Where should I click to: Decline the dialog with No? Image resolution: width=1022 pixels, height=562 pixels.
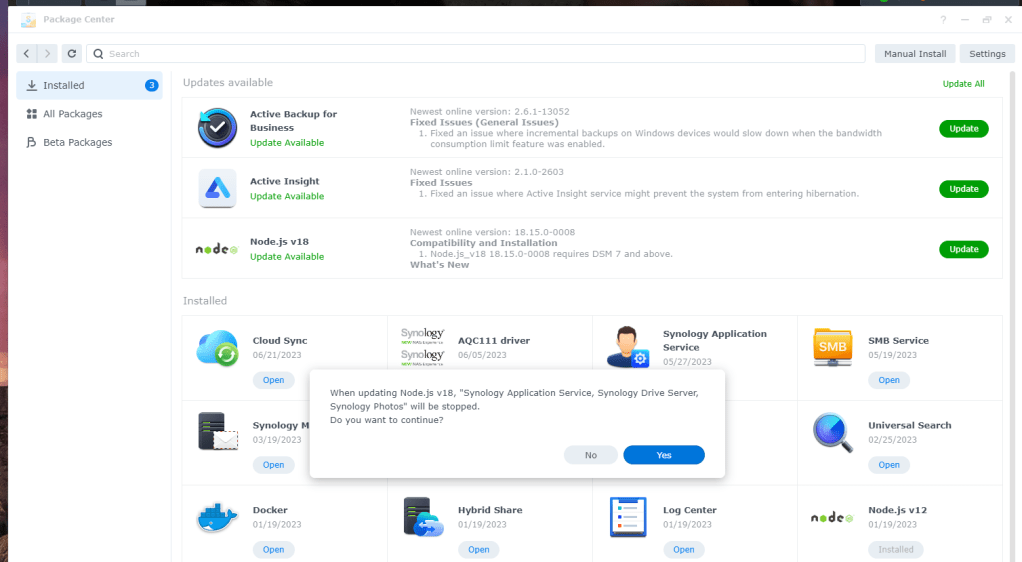point(591,455)
